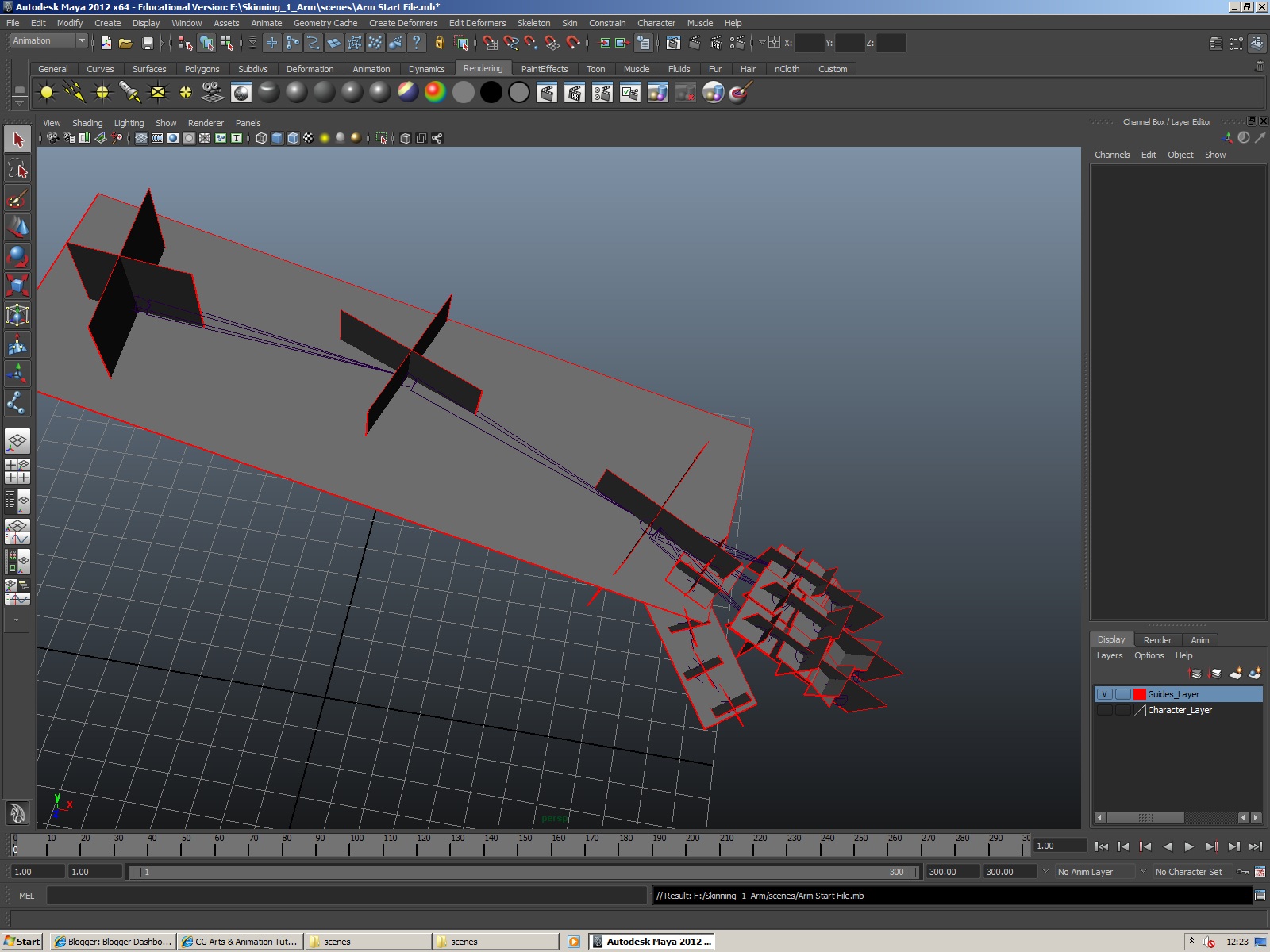Select the Lasso tool in the toolbox
The image size is (1270, 952).
(x=17, y=168)
